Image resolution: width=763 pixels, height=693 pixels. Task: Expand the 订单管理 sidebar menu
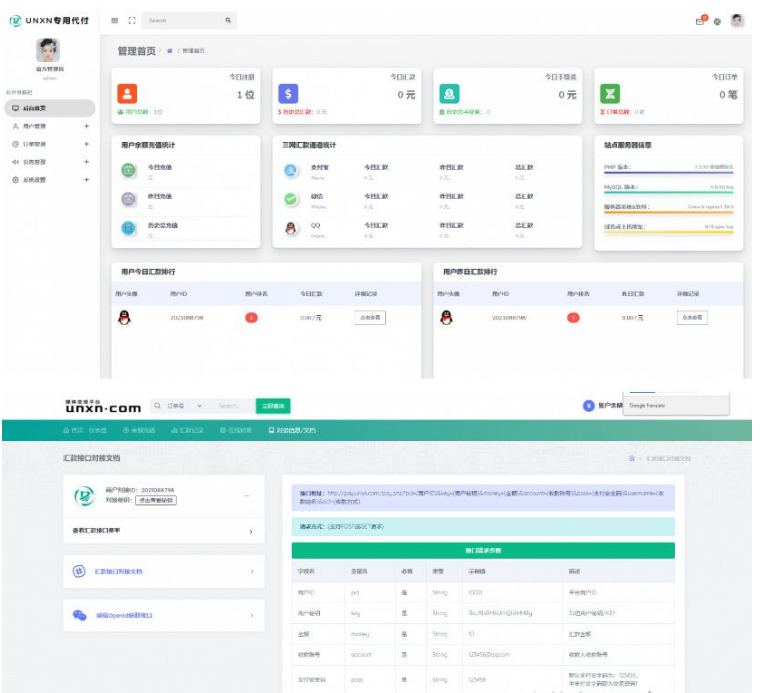click(86, 144)
